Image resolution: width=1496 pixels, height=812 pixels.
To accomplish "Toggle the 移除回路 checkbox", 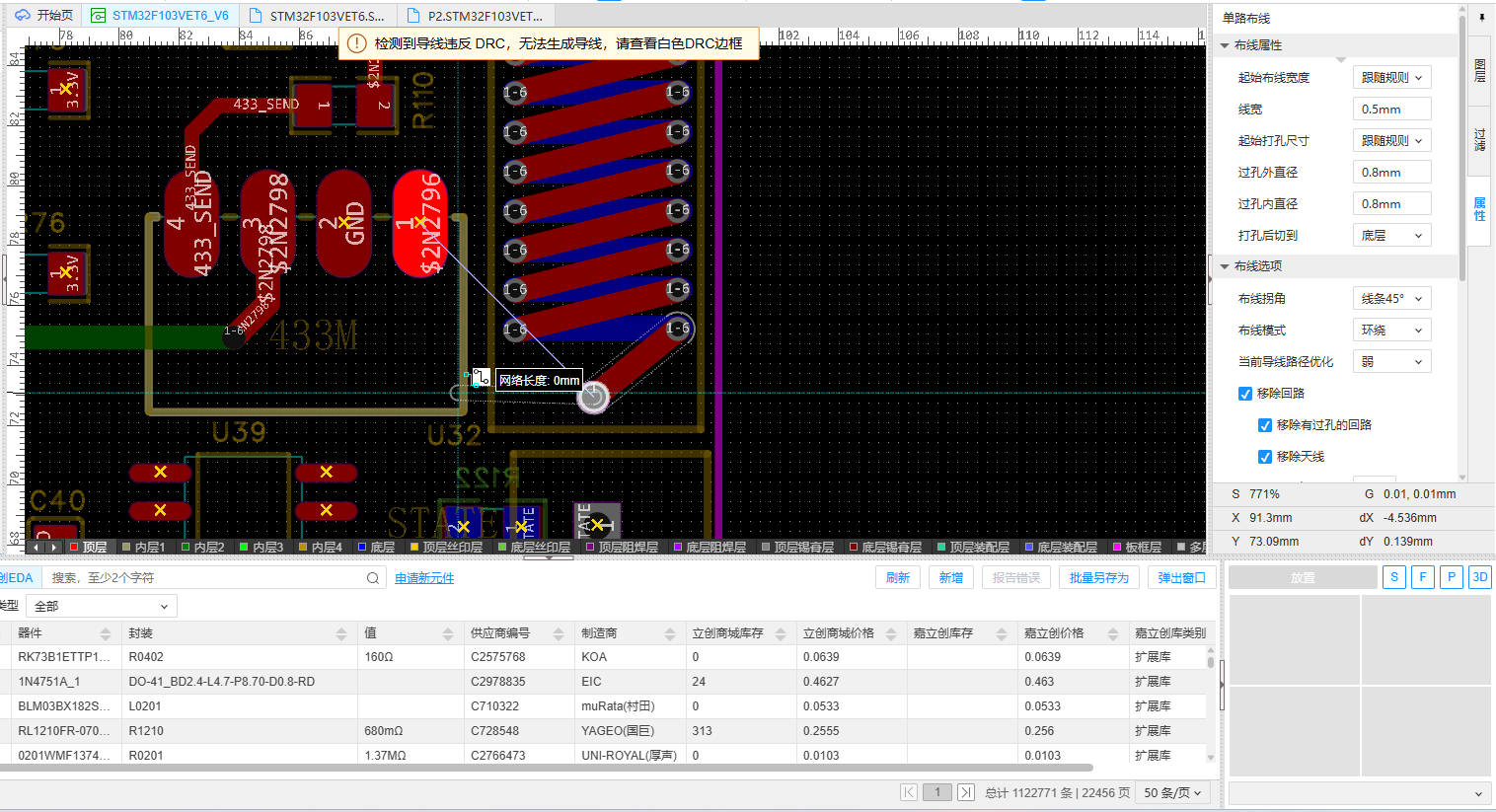I will [1245, 394].
